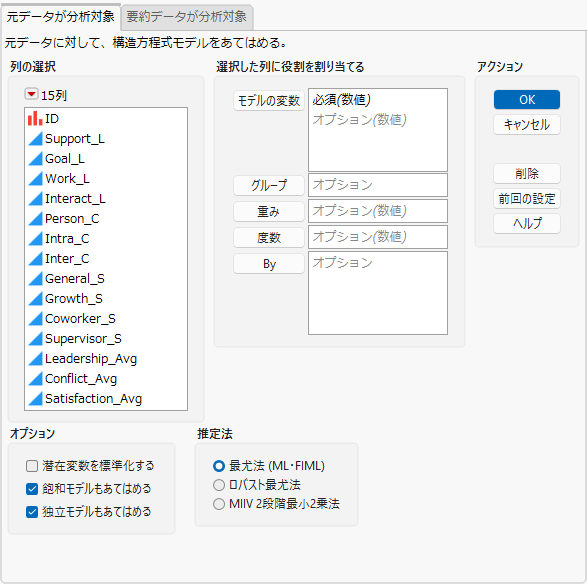Click the continuous icon beside Supervisor_S

(x=36, y=339)
